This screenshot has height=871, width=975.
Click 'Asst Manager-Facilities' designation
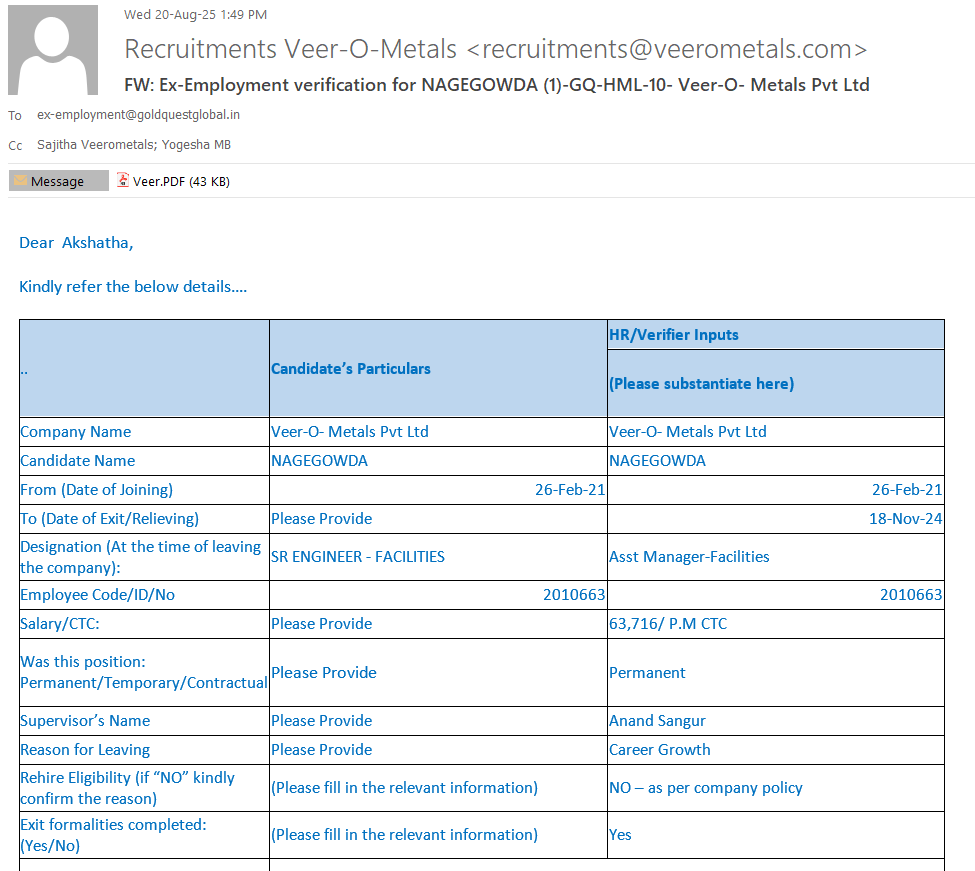coord(689,556)
